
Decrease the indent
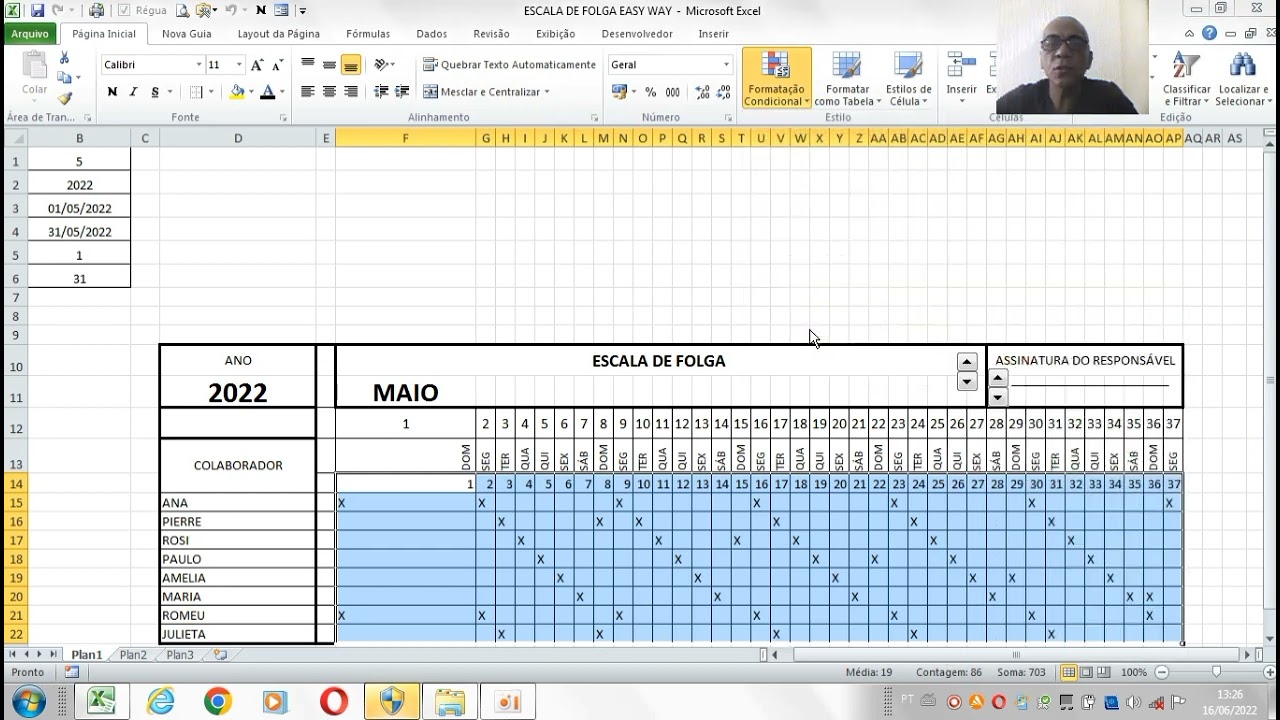tap(381, 92)
